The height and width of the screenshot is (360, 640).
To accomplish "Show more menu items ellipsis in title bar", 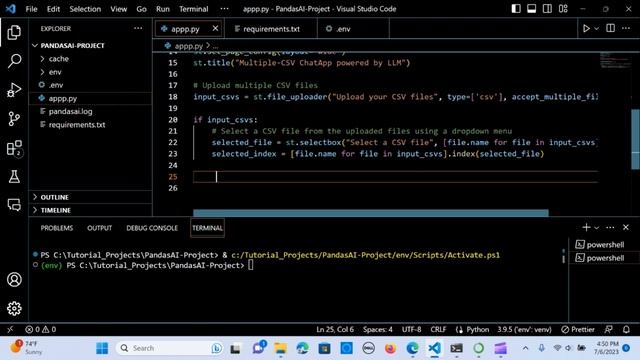I will pos(224,9).
